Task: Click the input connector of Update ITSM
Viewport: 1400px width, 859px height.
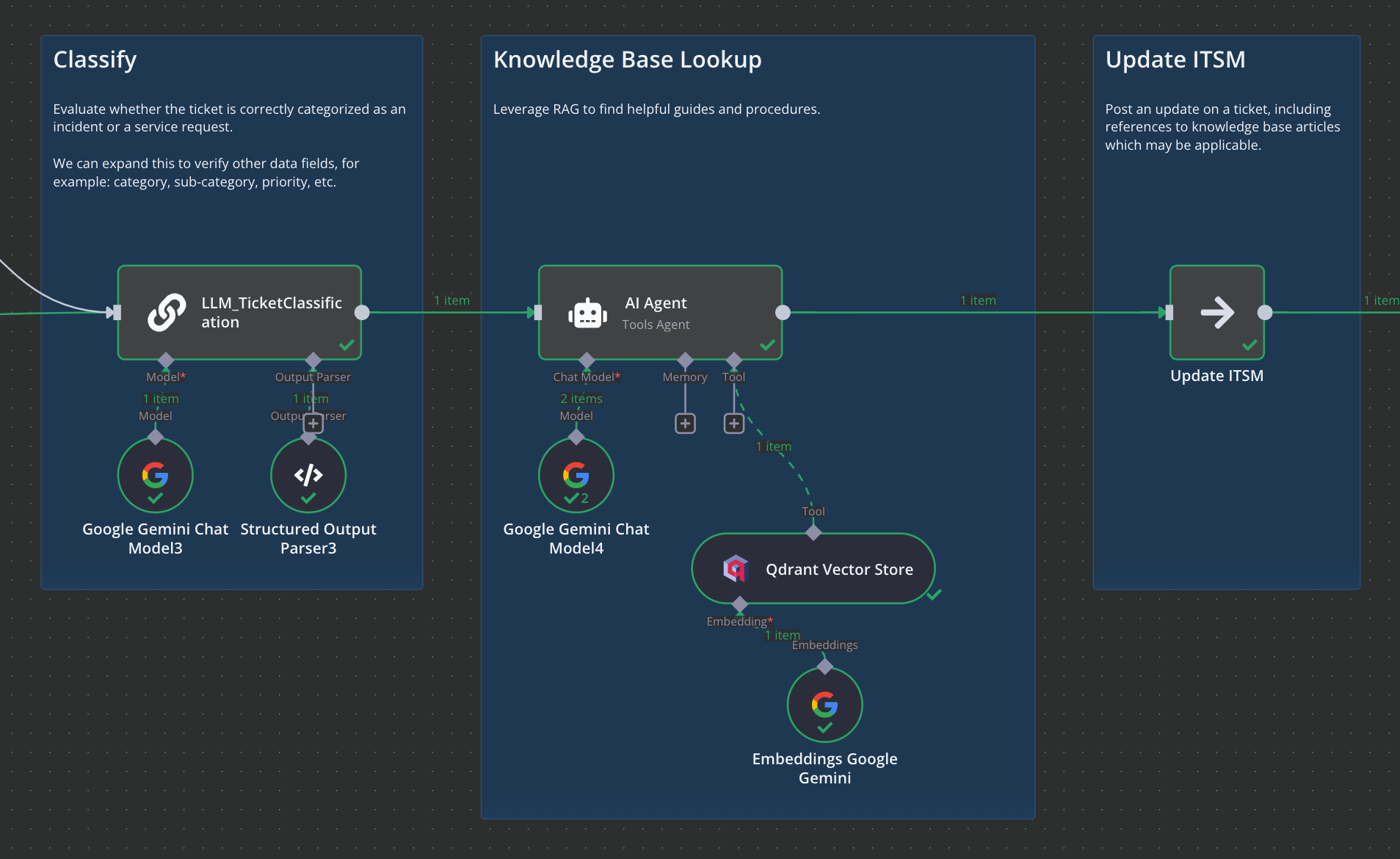Action: [1169, 313]
